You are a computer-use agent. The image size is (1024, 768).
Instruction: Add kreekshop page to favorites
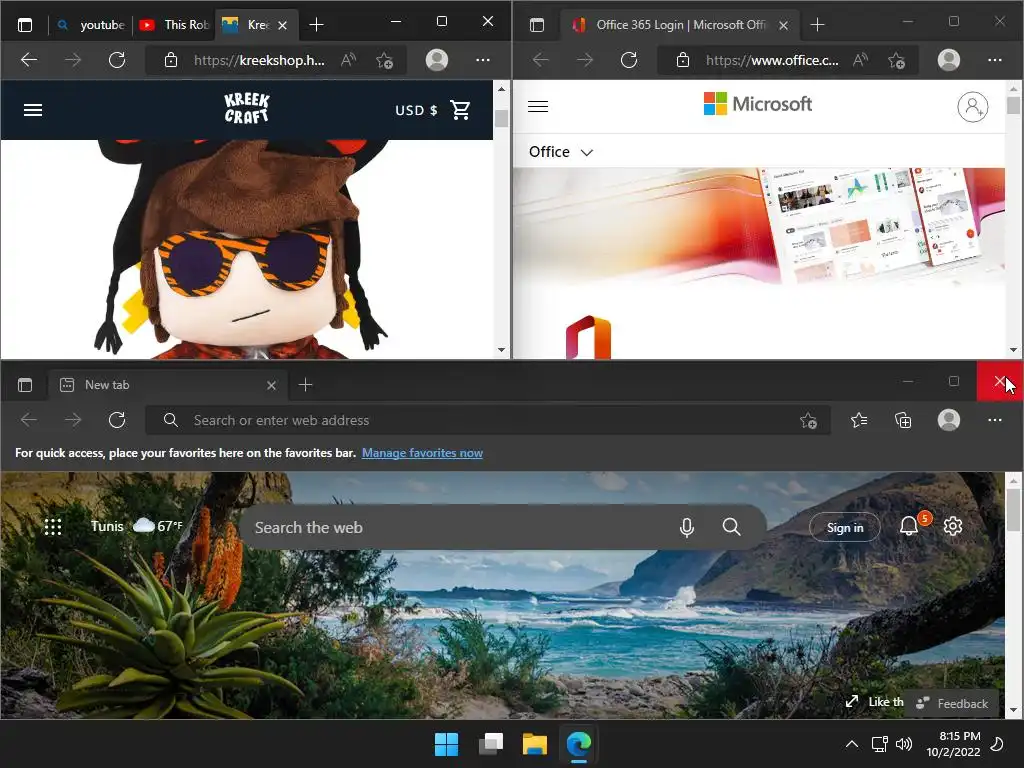pyautogui.click(x=385, y=60)
